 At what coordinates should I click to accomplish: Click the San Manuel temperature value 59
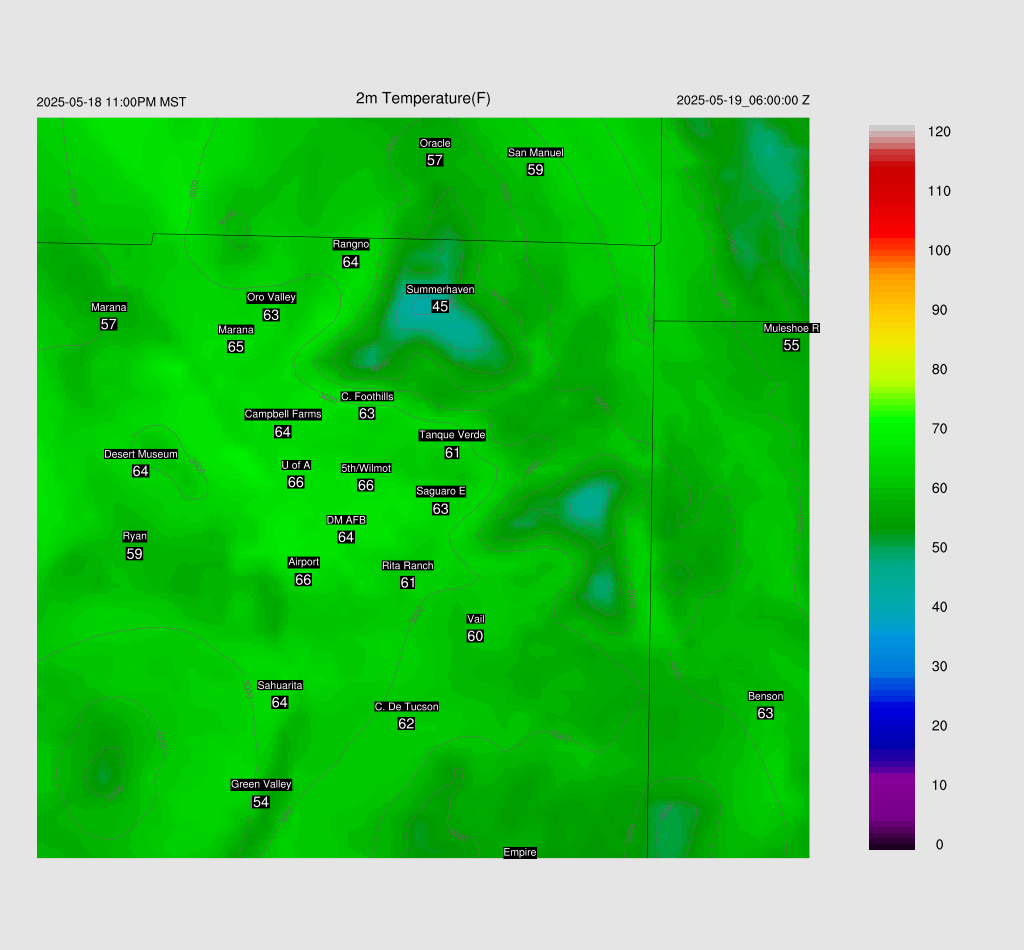pos(536,170)
